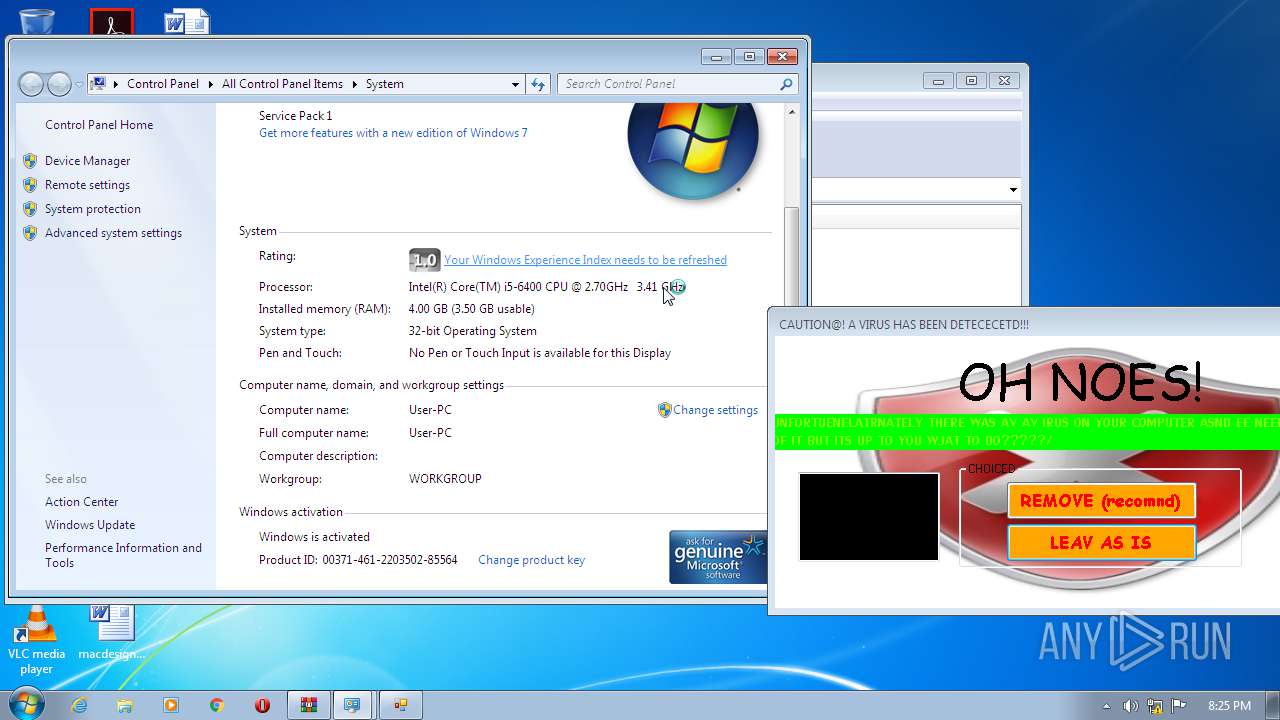
Task: Click the User-PC computer name value
Action: click(x=430, y=410)
